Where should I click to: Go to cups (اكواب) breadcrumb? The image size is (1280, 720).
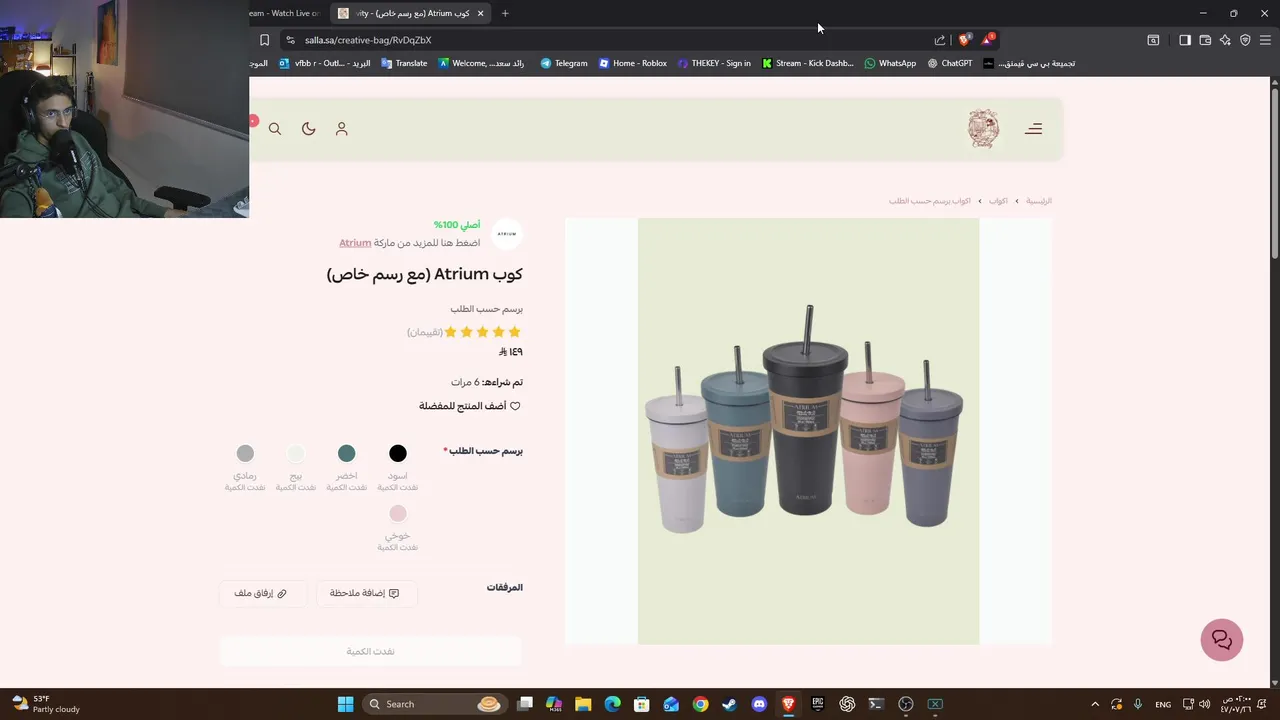998,201
